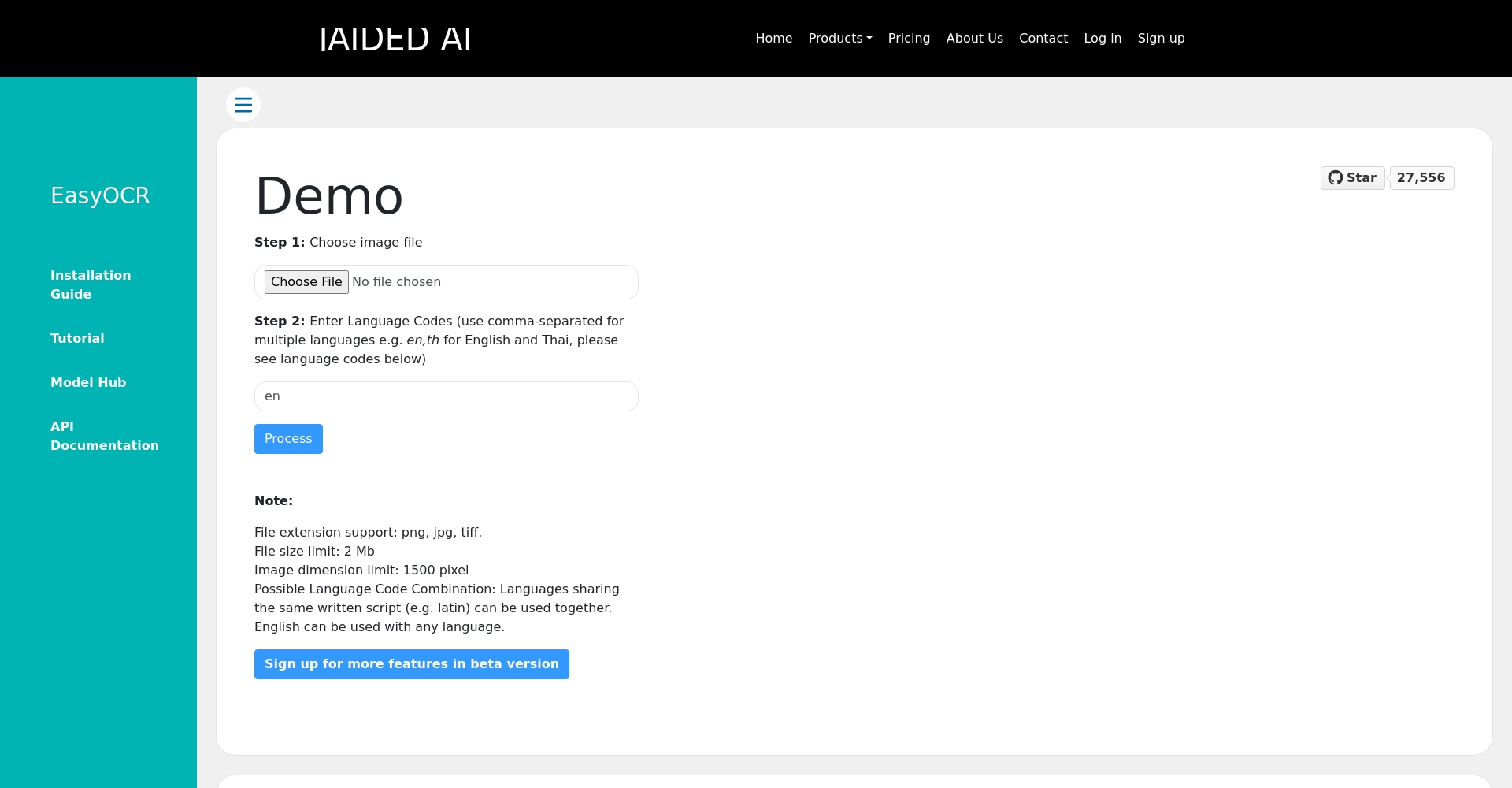This screenshot has width=1512, height=788.
Task: Open the Pricing page
Action: [x=909, y=39]
